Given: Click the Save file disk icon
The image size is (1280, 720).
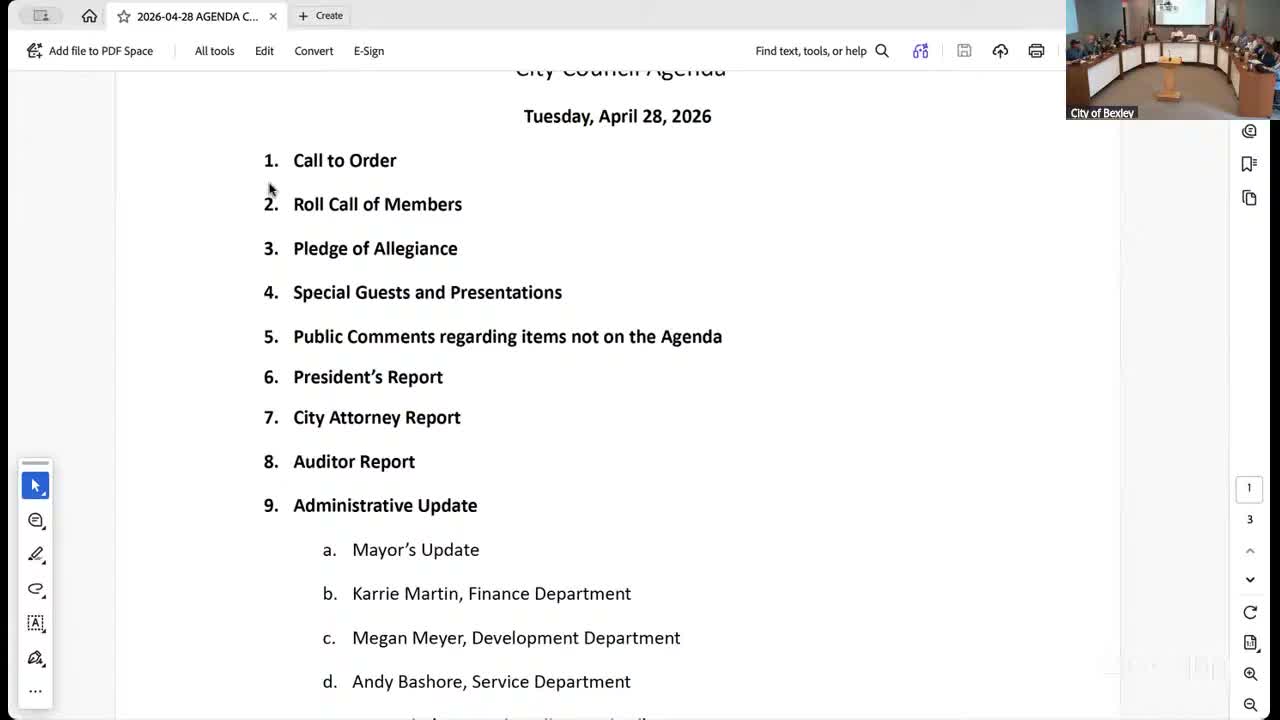Looking at the screenshot, I should [964, 51].
